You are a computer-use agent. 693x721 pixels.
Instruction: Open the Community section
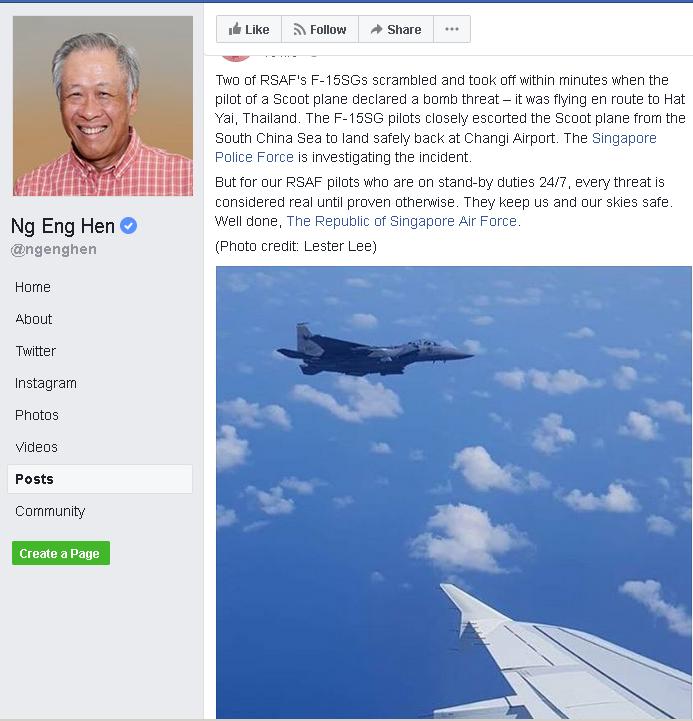click(50, 511)
